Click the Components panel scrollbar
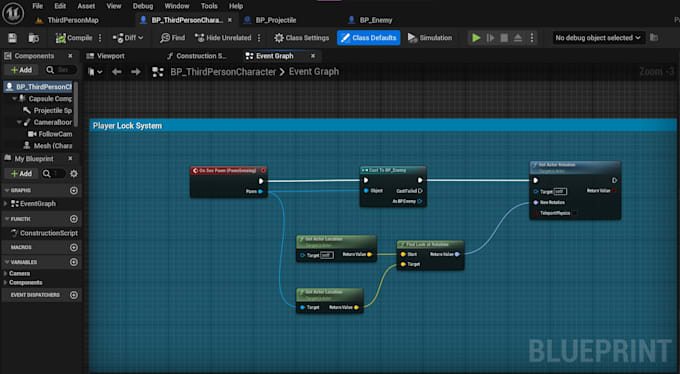Viewport: 680px width, 374px height. coord(76,104)
